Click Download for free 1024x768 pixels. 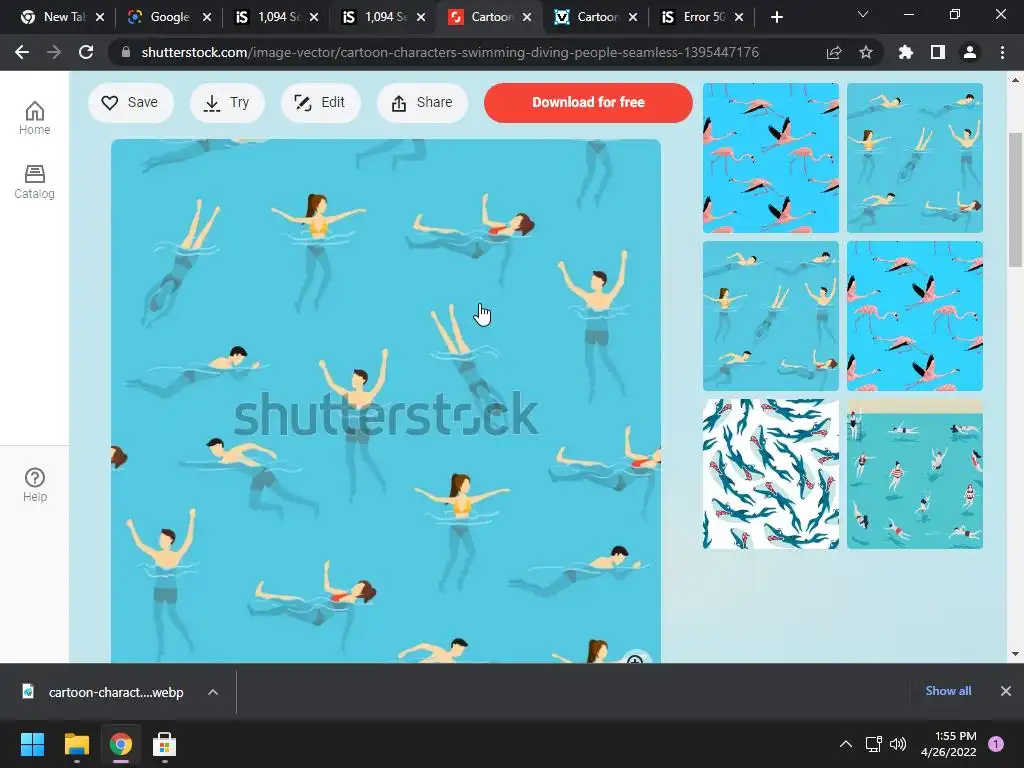pyautogui.click(x=588, y=103)
